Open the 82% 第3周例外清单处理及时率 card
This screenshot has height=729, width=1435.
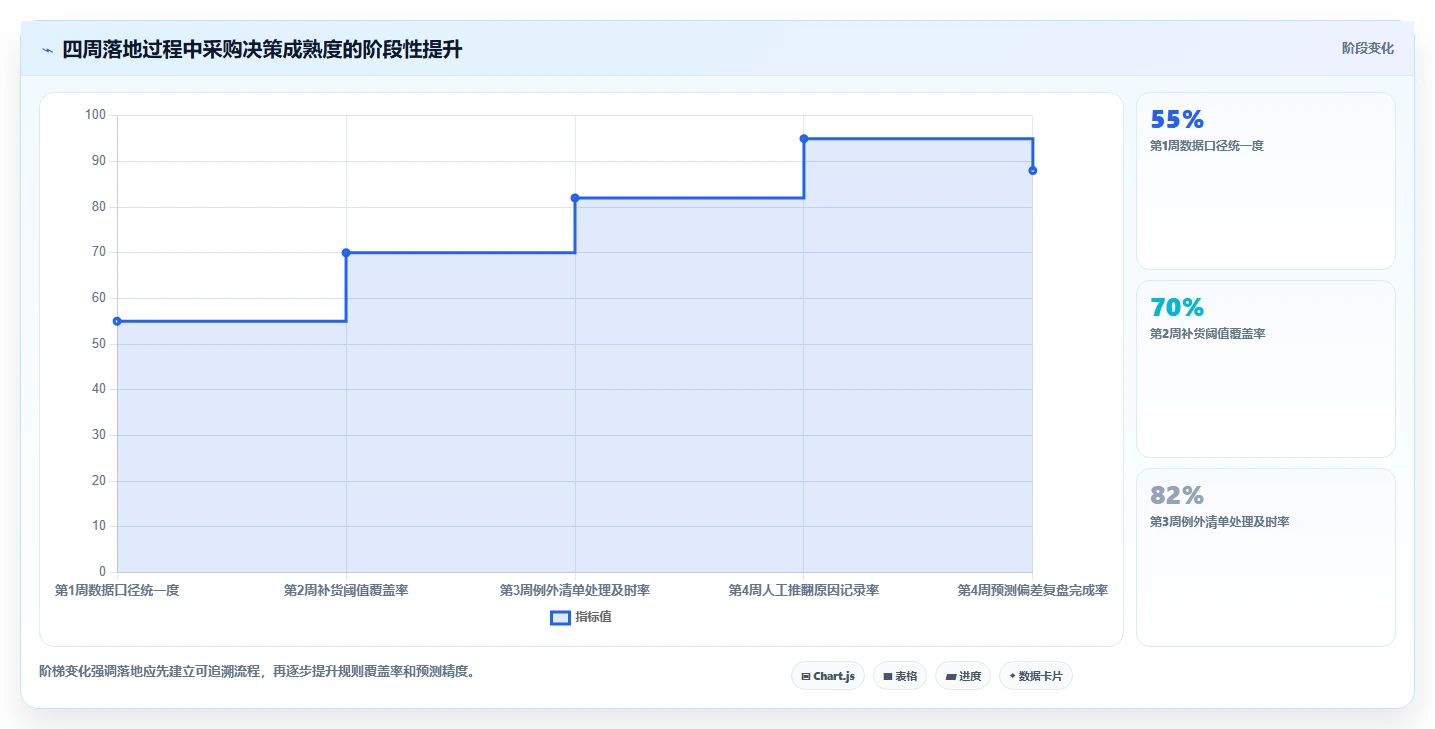(1265, 557)
